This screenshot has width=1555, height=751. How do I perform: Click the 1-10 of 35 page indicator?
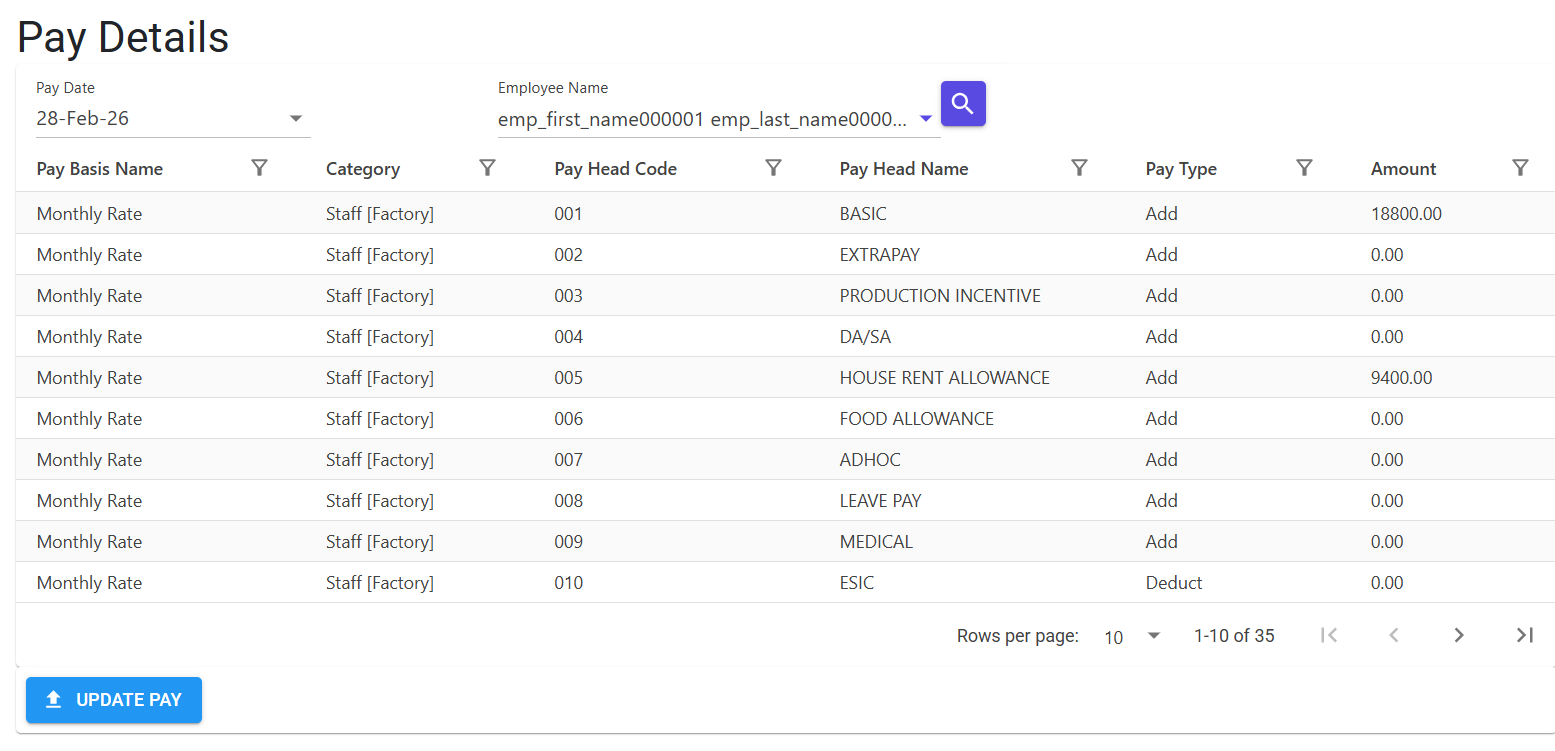(1234, 636)
